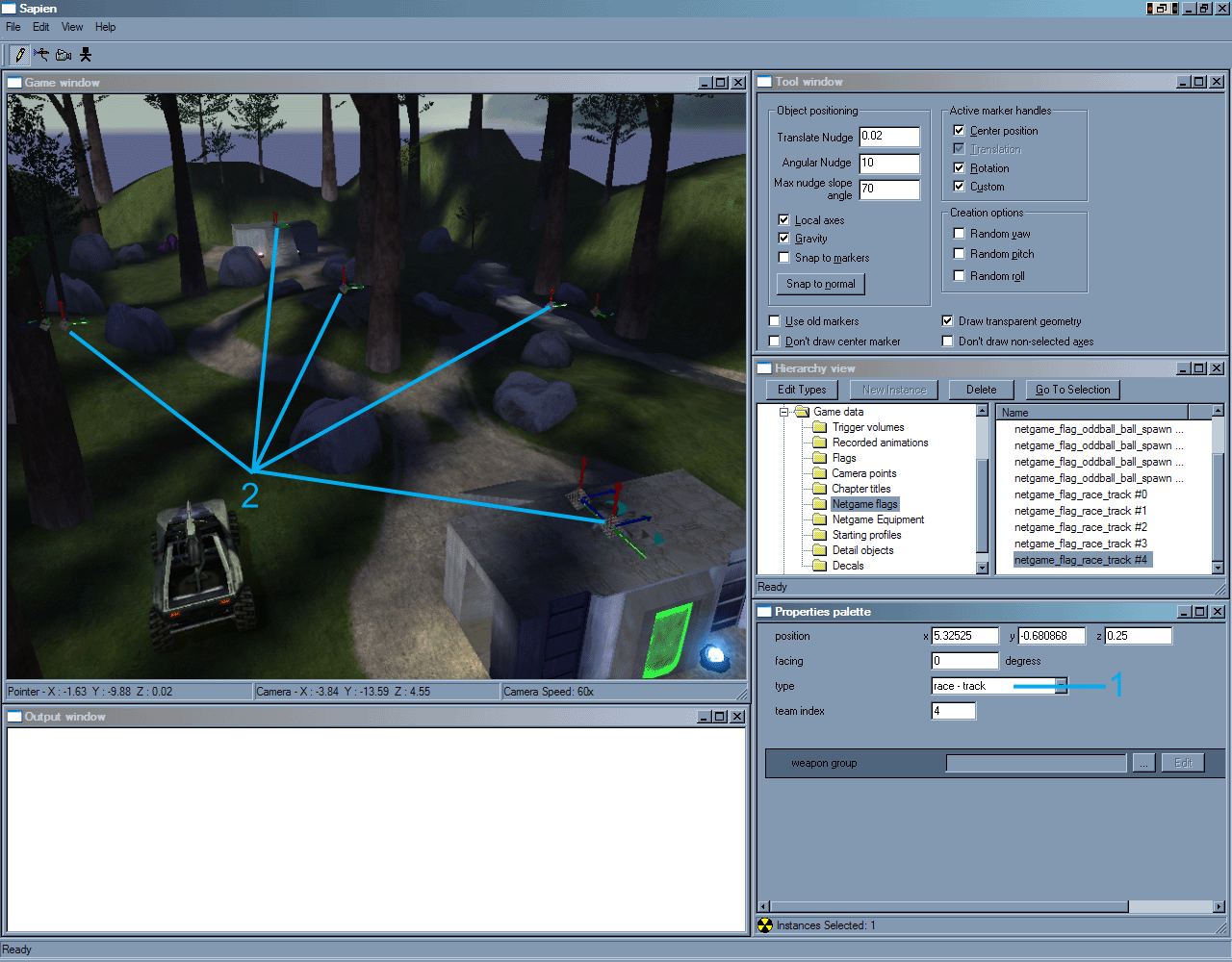Click the Go To Selection button
The width and height of the screenshot is (1232, 962).
pyautogui.click(x=1072, y=390)
